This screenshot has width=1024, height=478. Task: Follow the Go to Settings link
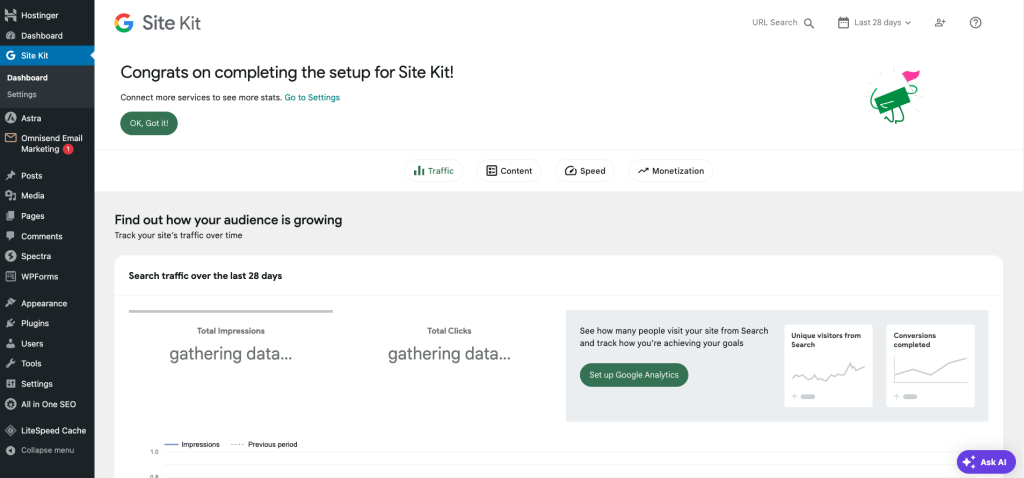312,97
